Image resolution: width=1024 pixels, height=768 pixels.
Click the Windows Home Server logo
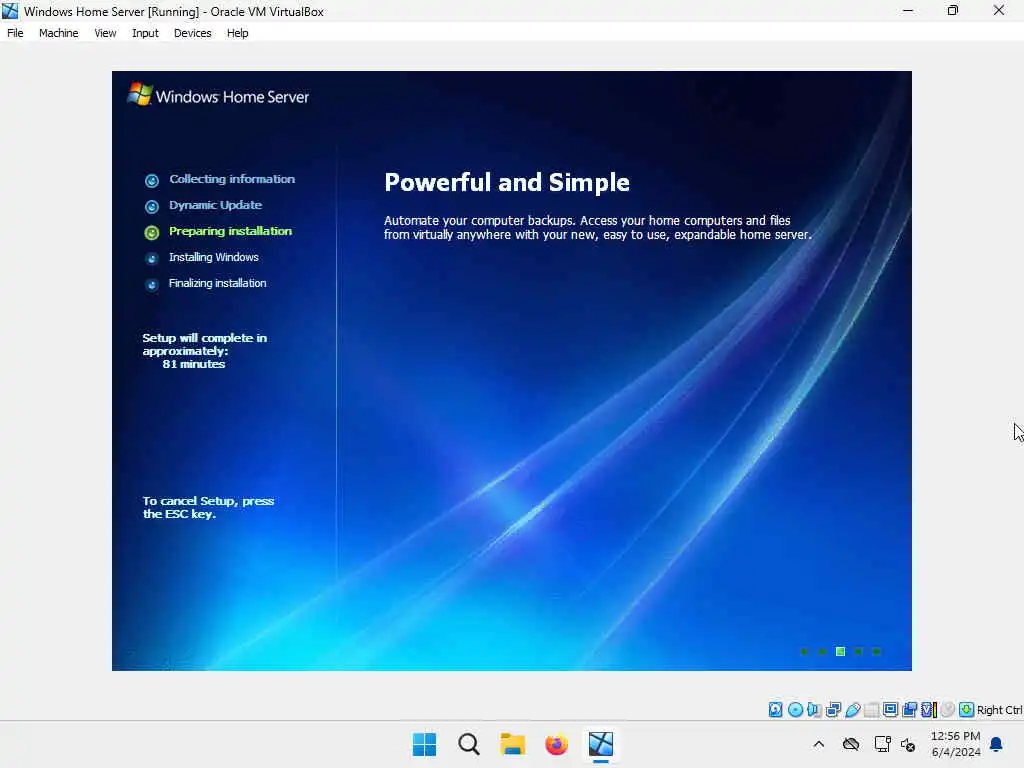coord(218,96)
